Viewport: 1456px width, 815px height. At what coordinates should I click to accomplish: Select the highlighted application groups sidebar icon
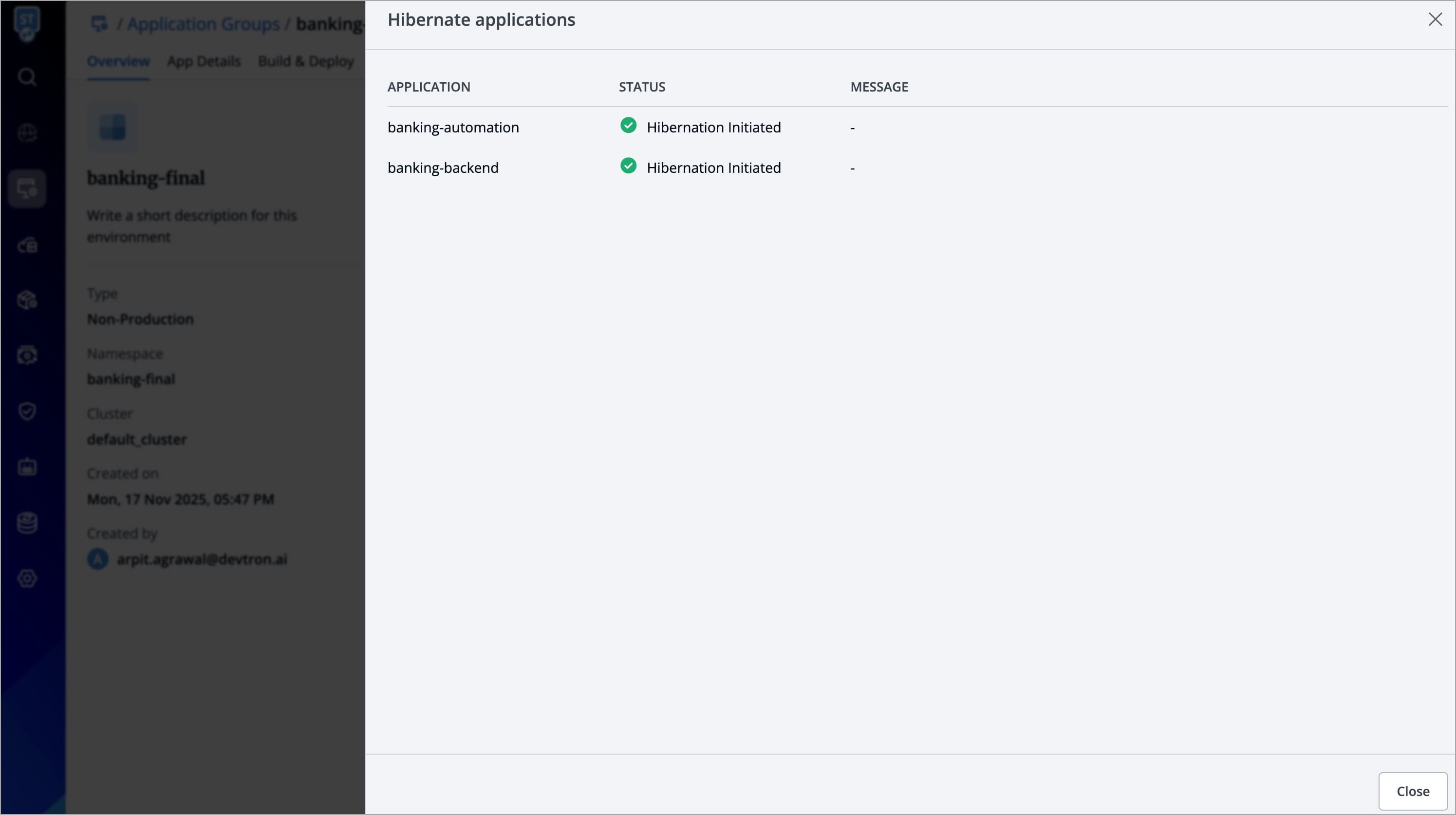27,189
